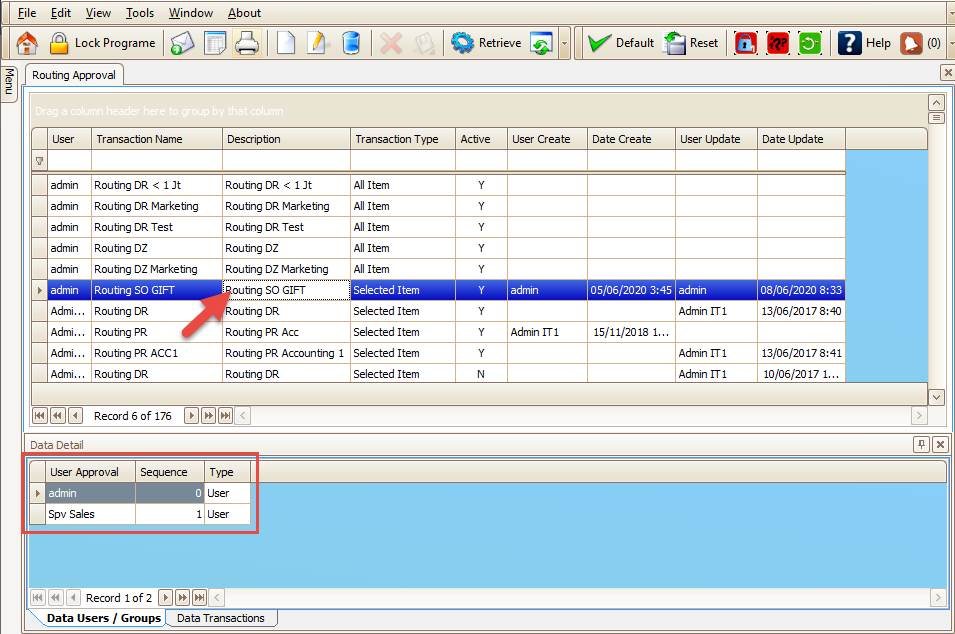Pin the Data Detail panel

(x=921, y=445)
